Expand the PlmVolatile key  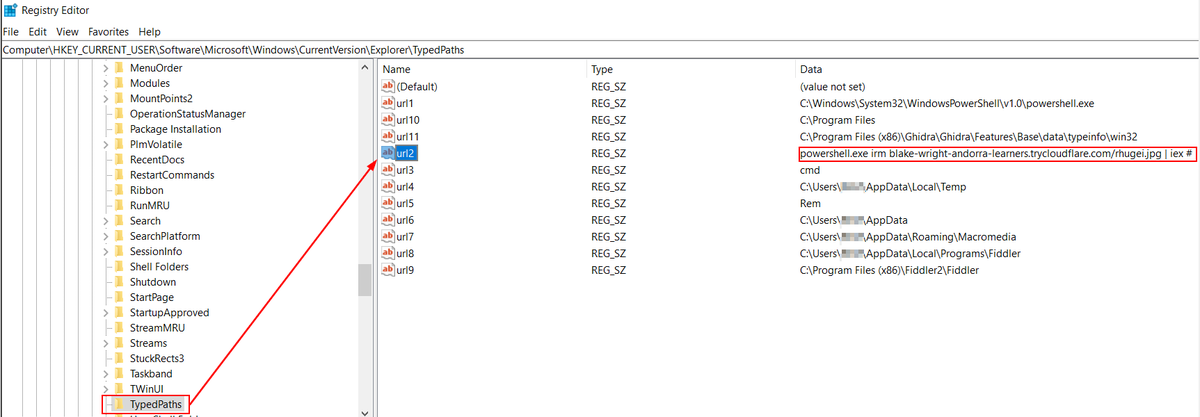106,144
